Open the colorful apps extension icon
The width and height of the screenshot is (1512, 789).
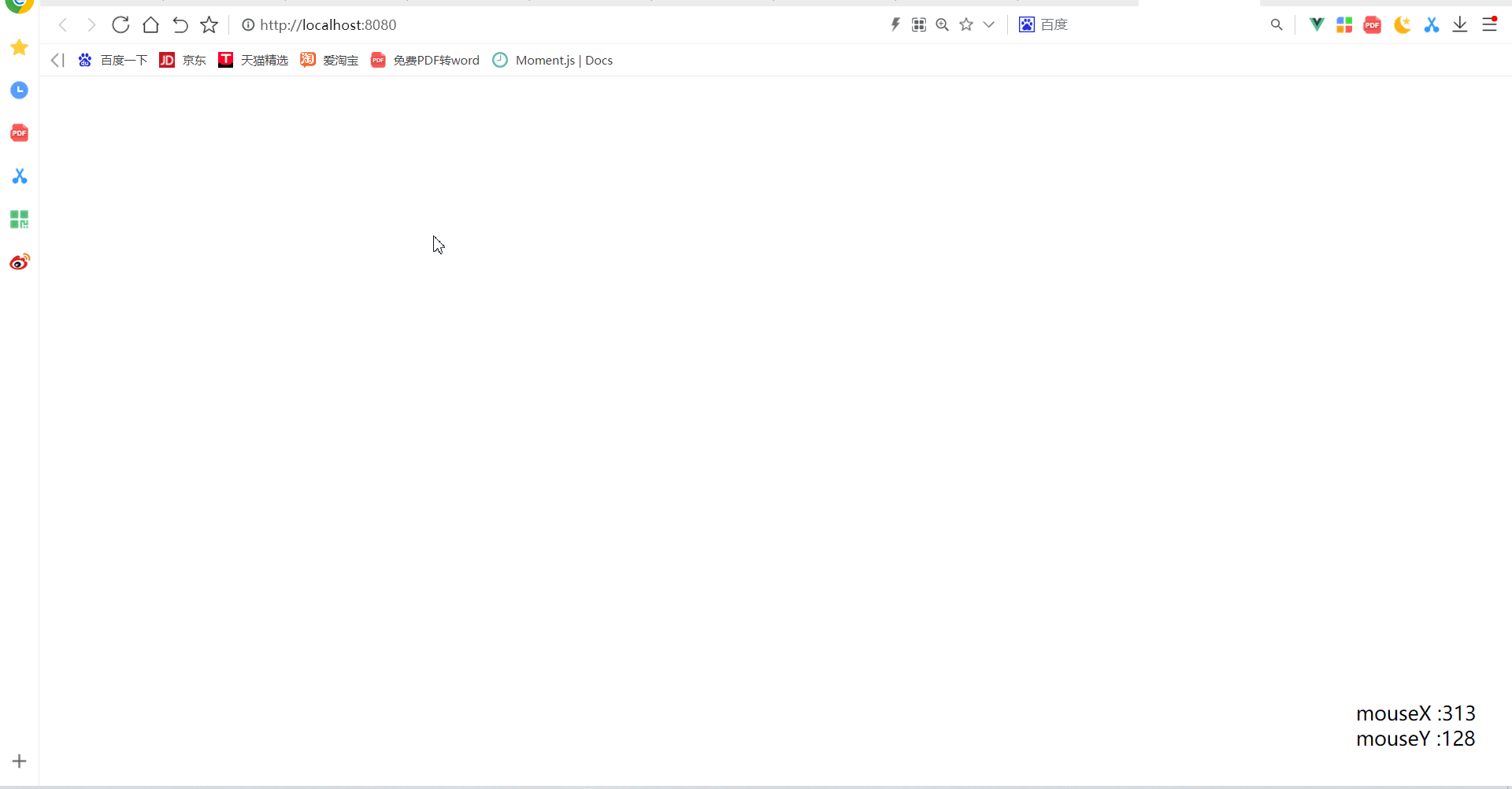pos(1344,25)
